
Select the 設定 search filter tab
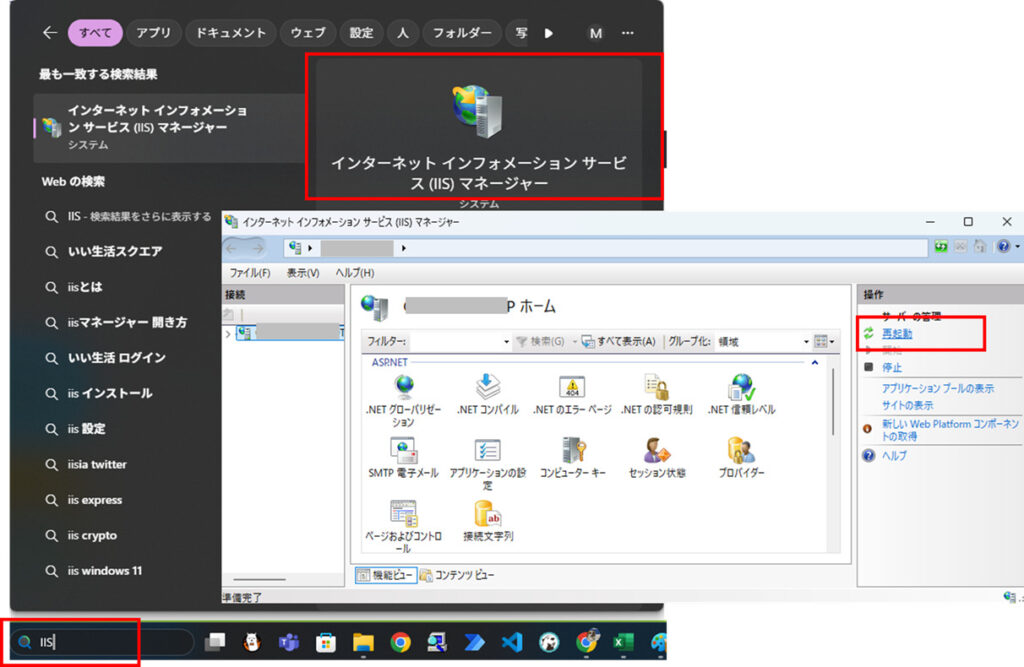point(361,33)
